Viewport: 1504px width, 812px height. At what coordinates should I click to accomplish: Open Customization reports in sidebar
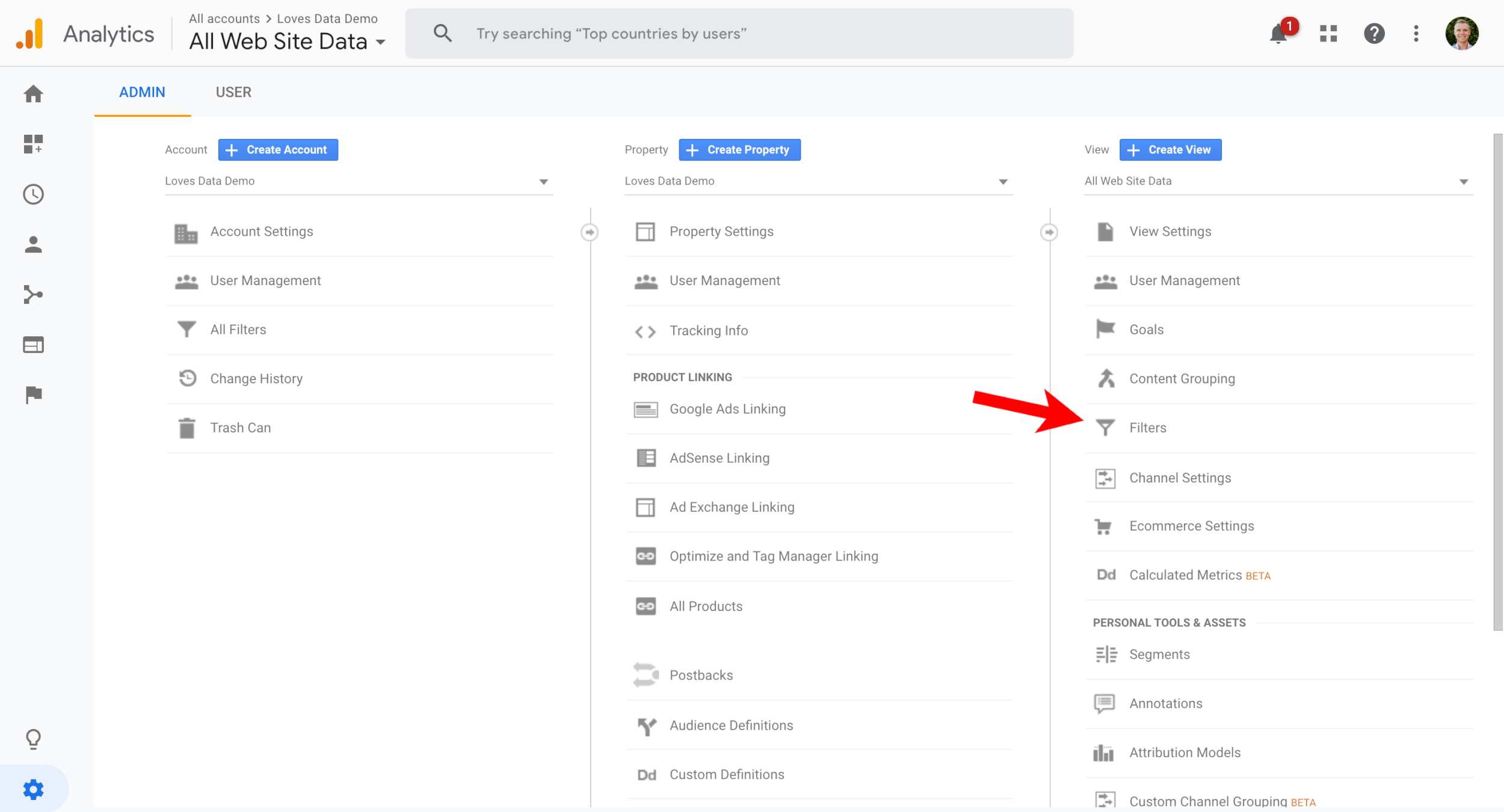(33, 144)
